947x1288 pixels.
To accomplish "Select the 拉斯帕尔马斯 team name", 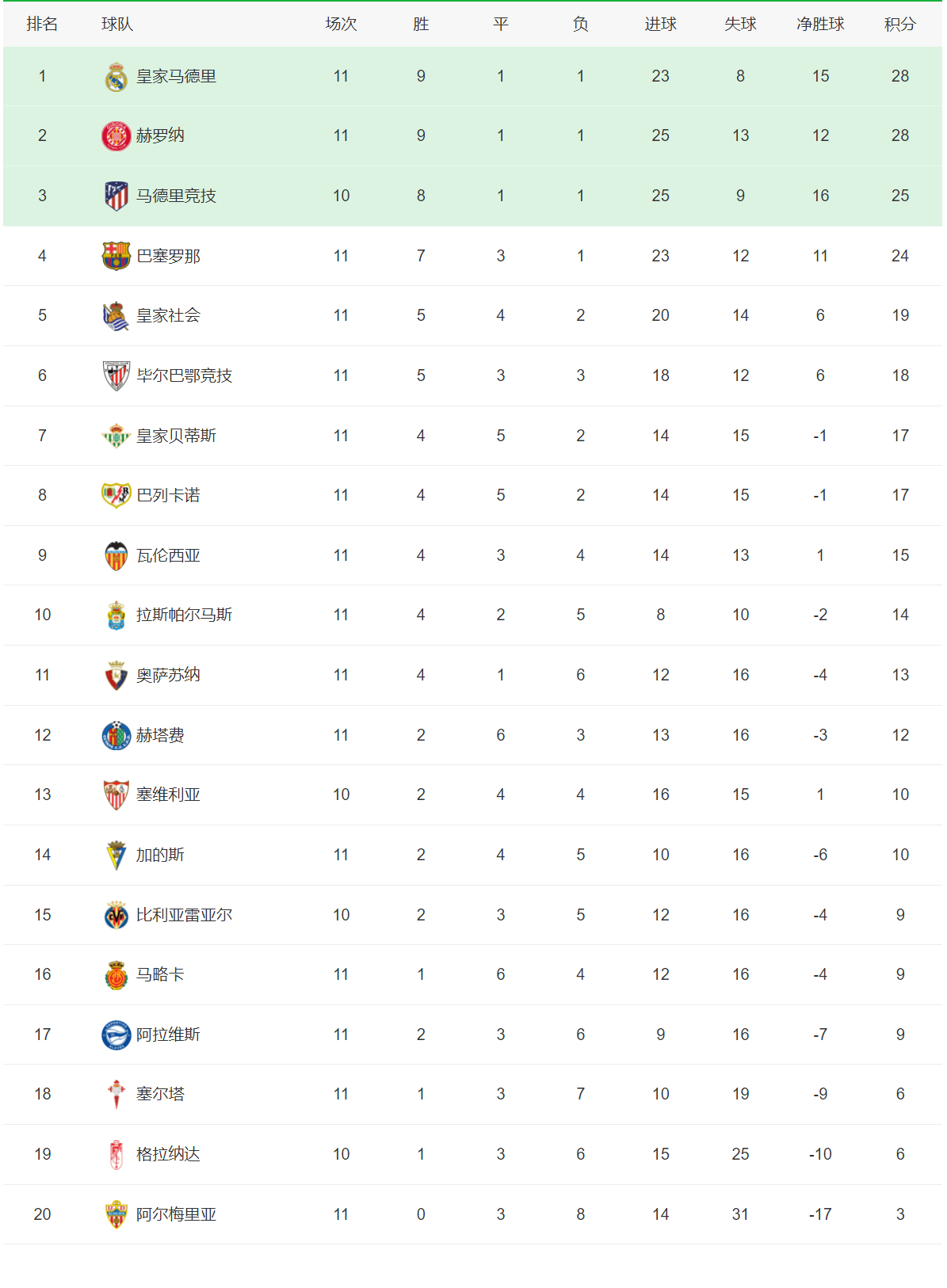I will [184, 615].
